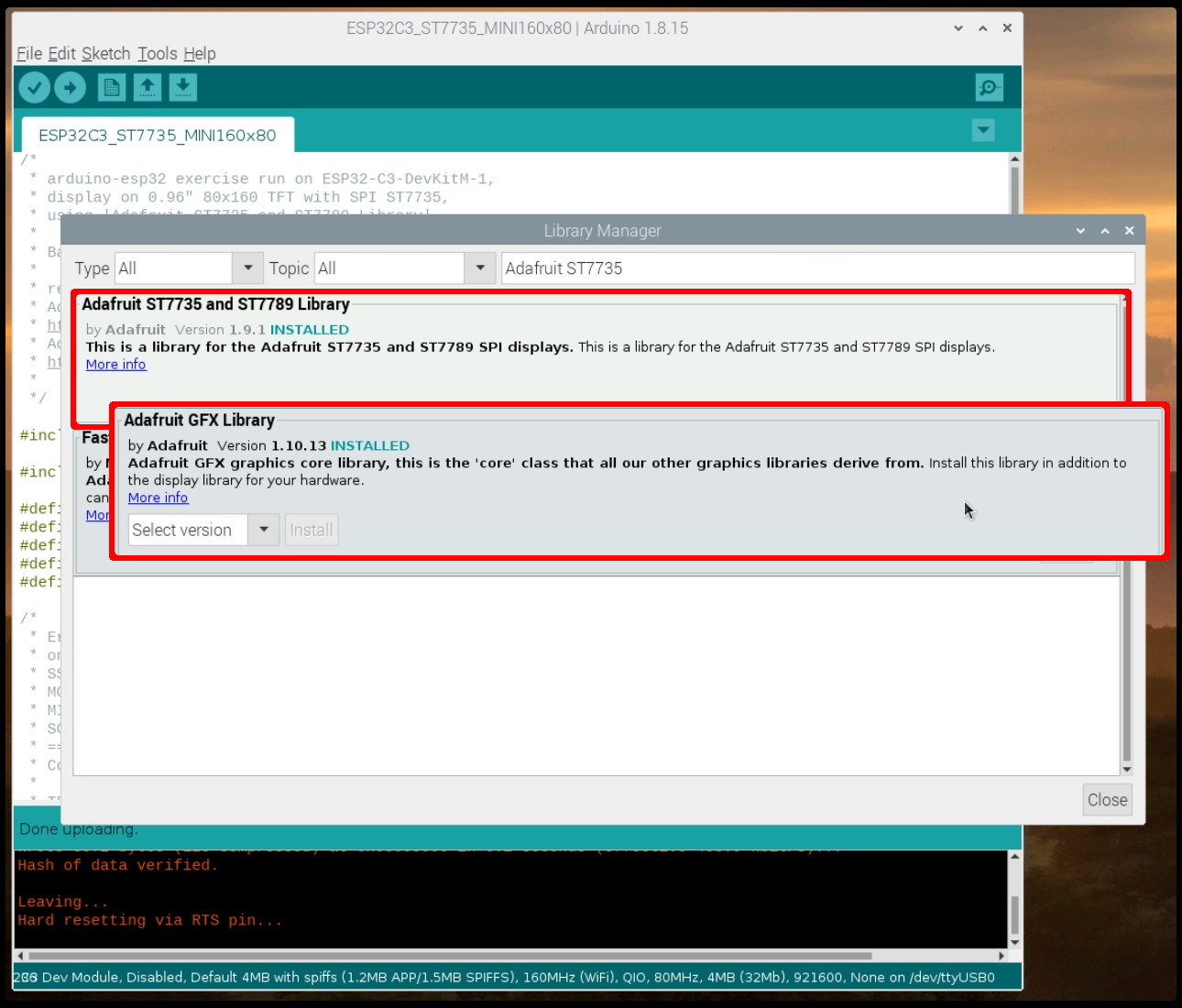Click the console vertical scrollbar

click(x=1014, y=914)
